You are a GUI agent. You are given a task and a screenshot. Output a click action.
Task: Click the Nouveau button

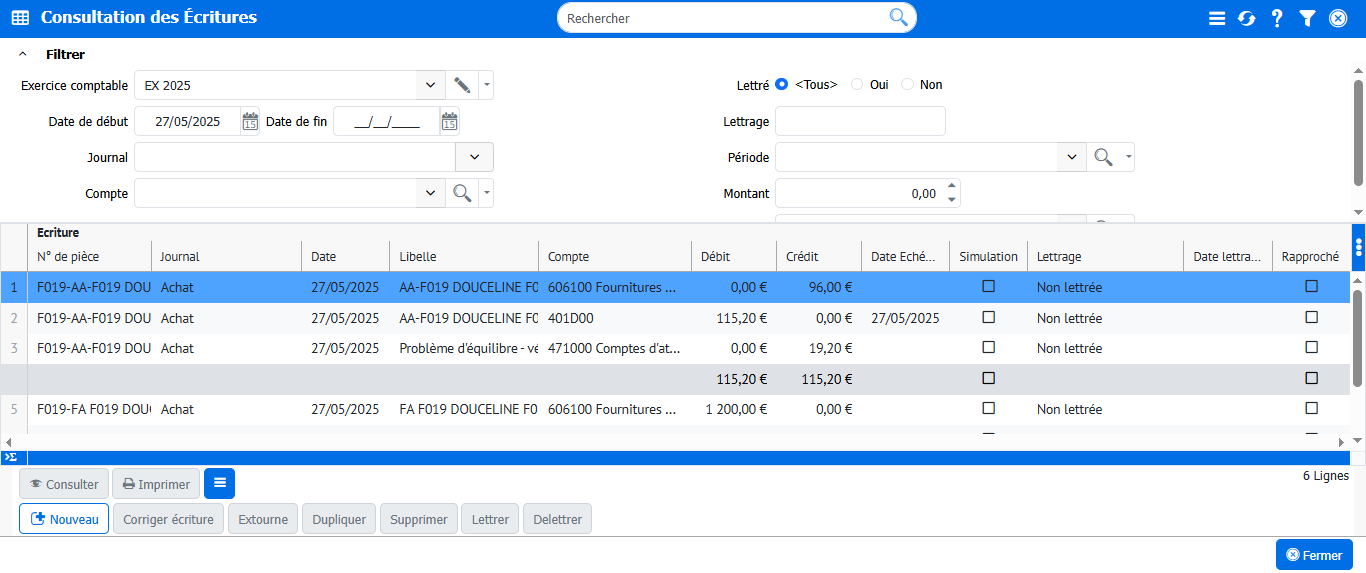point(64,519)
